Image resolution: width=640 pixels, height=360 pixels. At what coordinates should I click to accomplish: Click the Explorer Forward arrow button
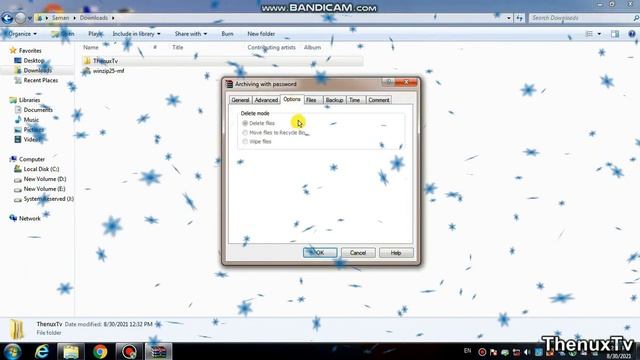pyautogui.click(x=20, y=18)
